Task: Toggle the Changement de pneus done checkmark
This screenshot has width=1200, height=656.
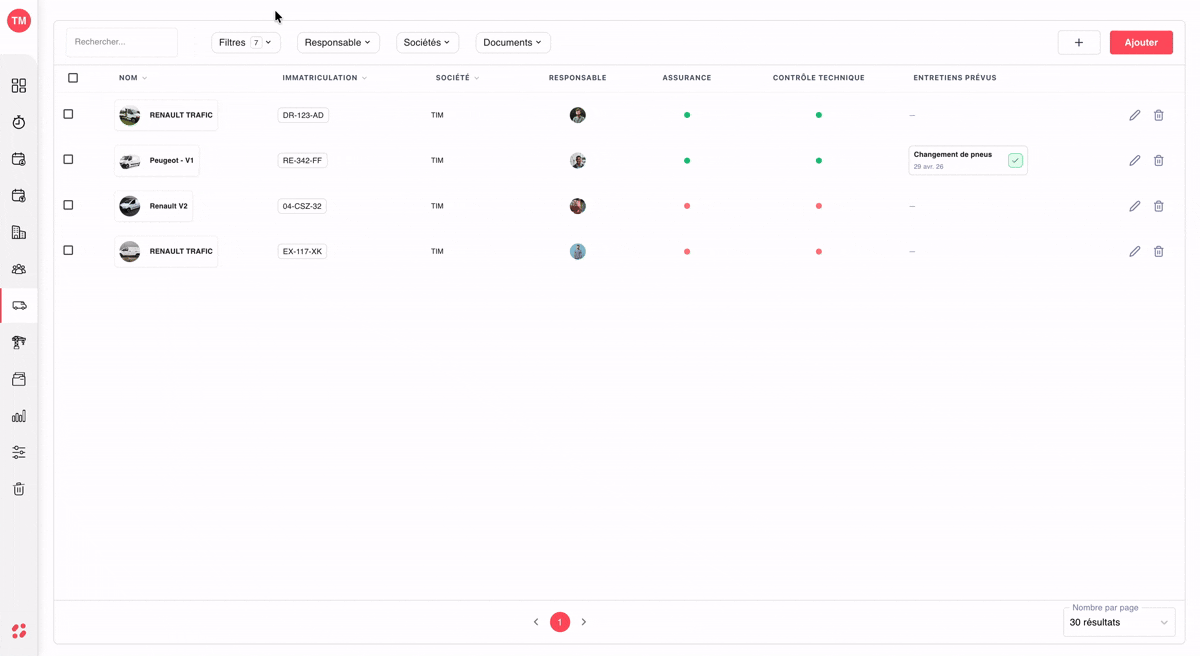Action: click(x=1015, y=160)
